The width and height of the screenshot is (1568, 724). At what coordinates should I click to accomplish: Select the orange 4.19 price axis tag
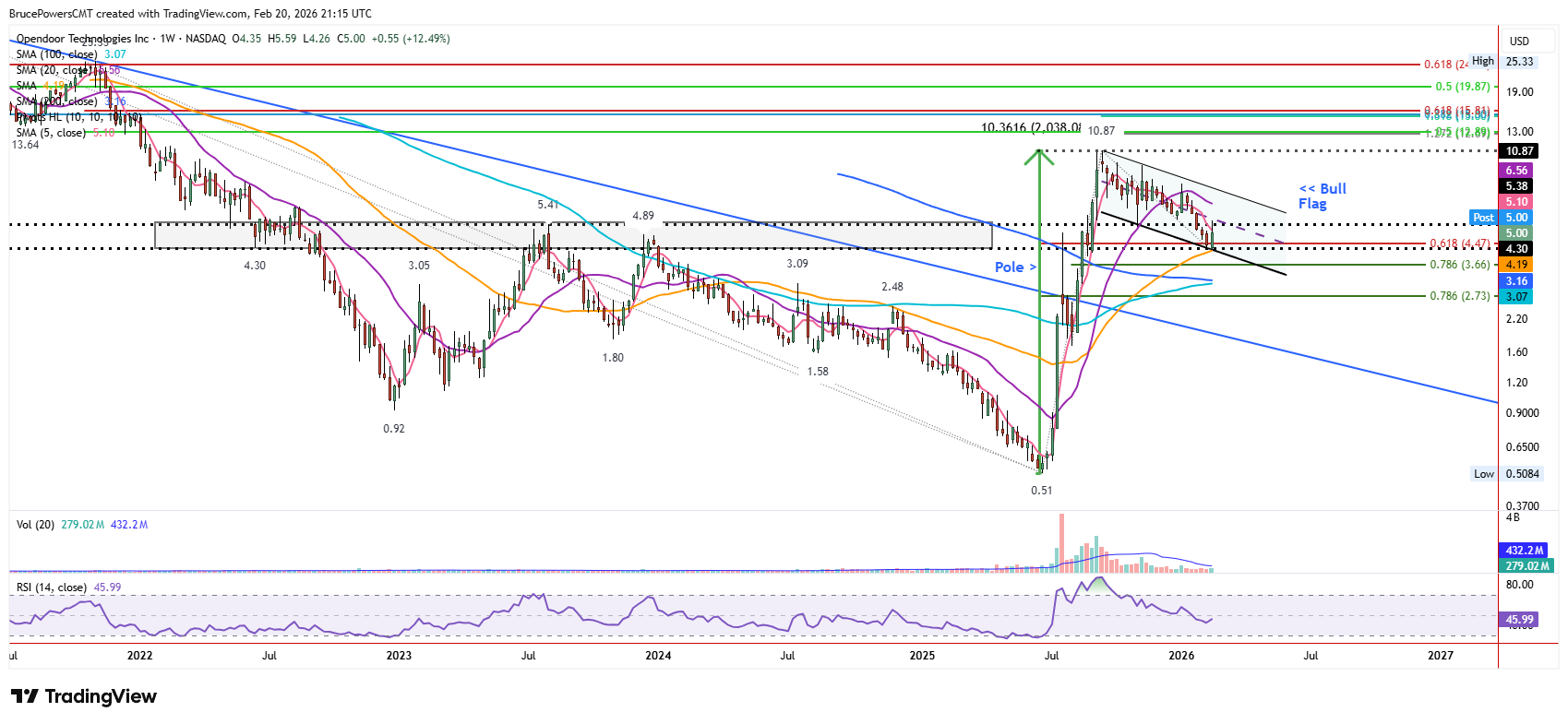pyautogui.click(x=1517, y=265)
